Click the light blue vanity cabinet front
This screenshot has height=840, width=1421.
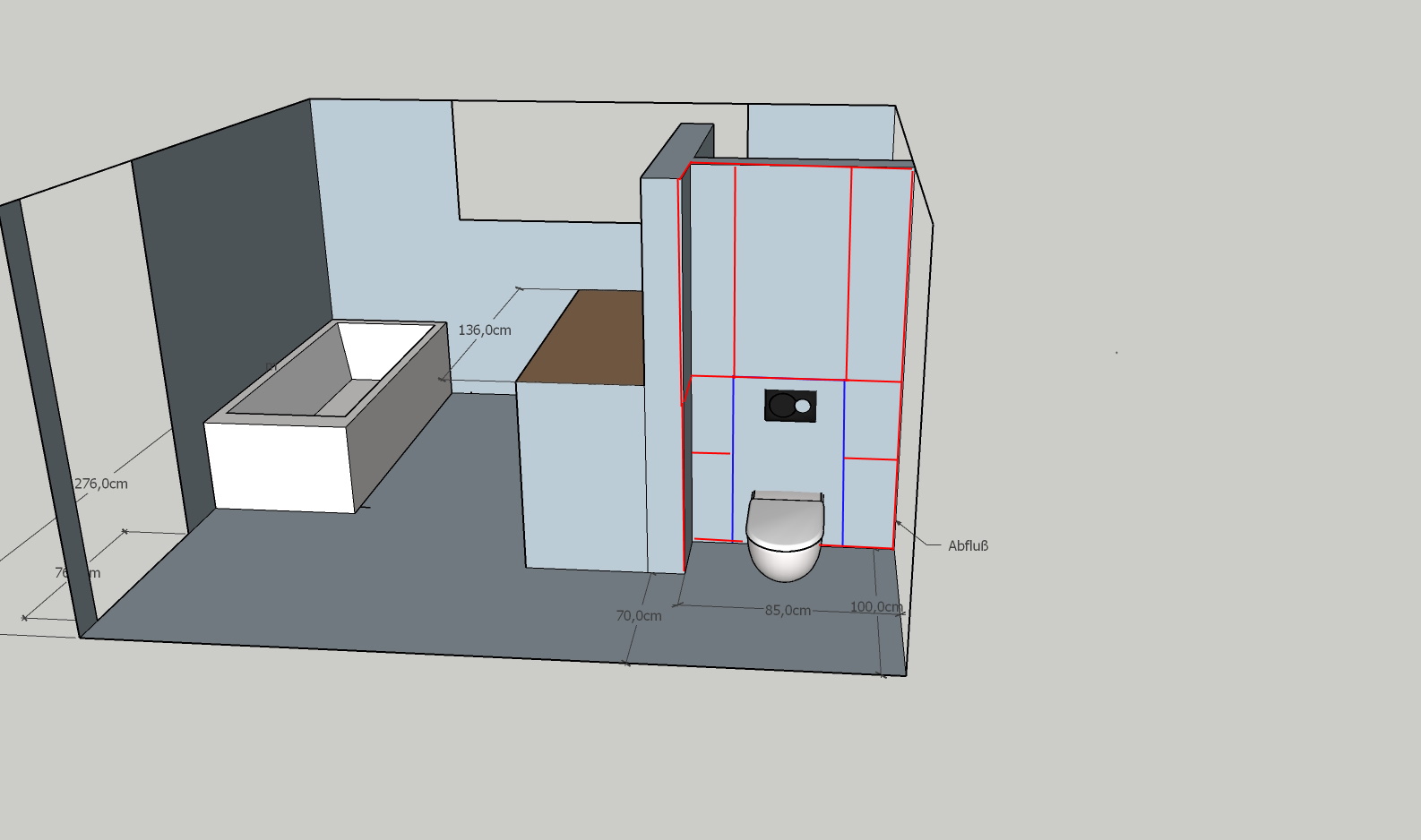tap(582, 475)
